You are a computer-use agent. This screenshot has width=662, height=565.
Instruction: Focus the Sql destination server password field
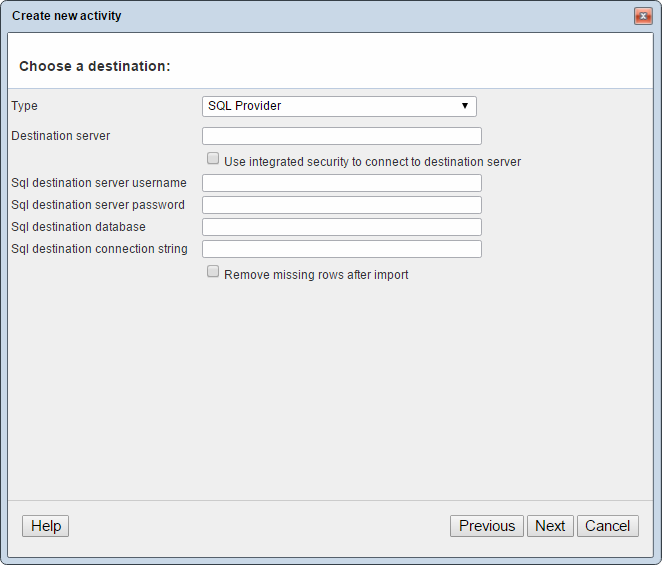coord(341,205)
